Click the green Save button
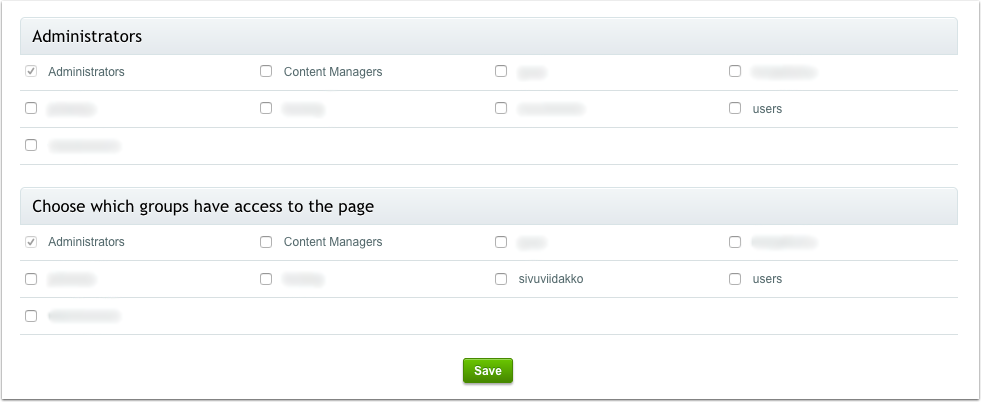Screen dimensions: 981x402 pos(487,370)
